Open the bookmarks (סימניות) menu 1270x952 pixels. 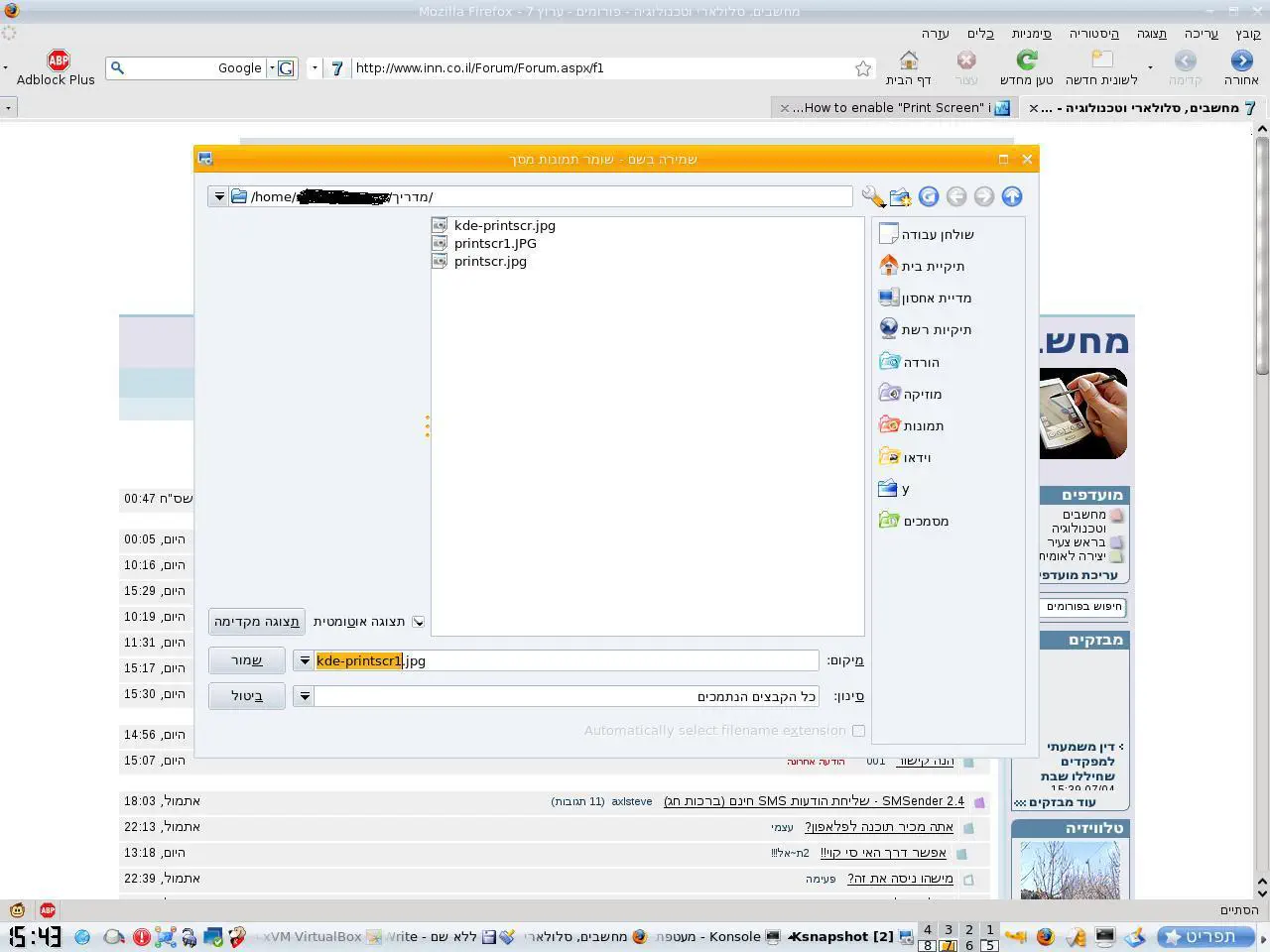coord(1031,34)
